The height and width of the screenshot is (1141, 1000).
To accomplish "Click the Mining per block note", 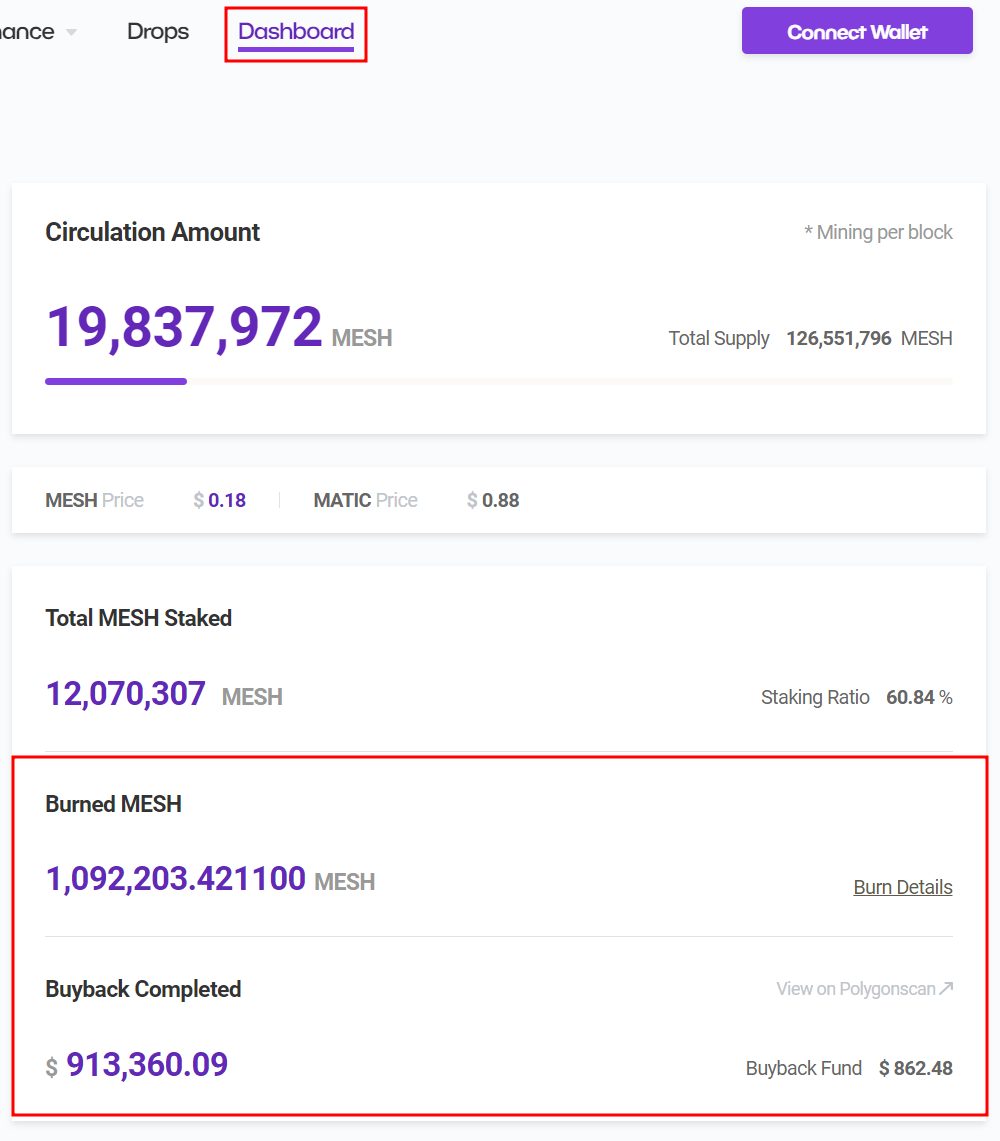I will 879,232.
